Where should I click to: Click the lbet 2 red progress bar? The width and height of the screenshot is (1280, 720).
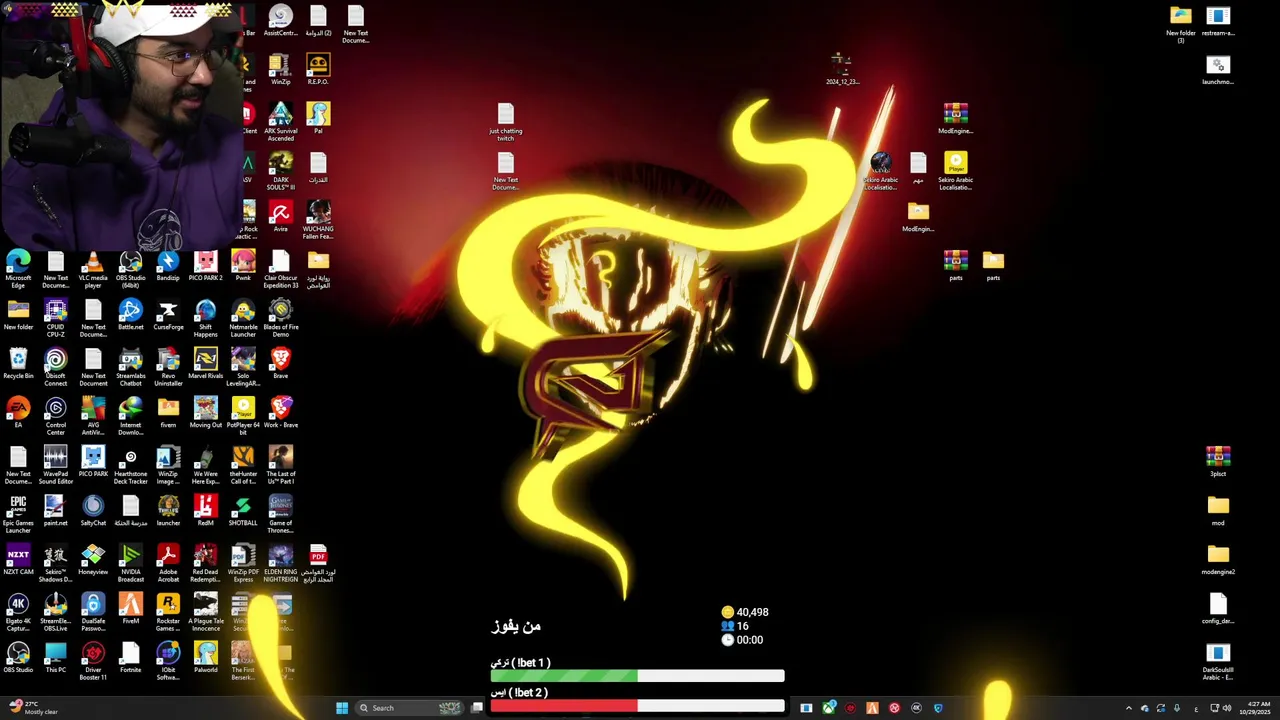pyautogui.click(x=637, y=706)
